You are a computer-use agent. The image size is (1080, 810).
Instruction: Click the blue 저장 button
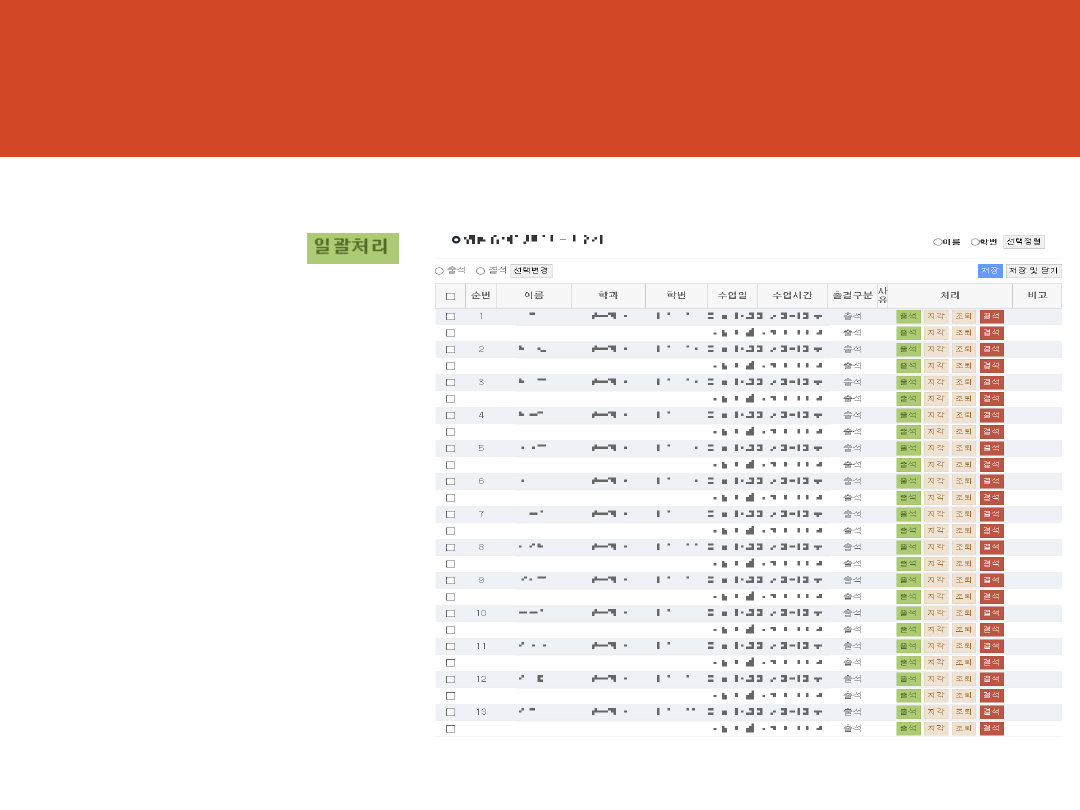click(989, 271)
